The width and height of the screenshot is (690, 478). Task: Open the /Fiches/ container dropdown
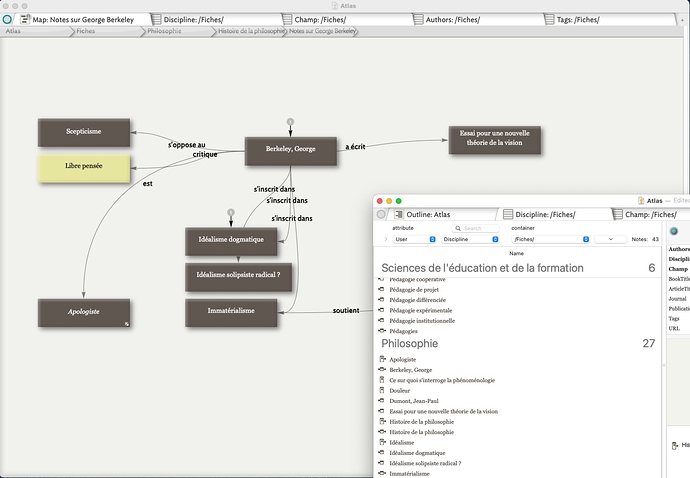click(x=551, y=239)
